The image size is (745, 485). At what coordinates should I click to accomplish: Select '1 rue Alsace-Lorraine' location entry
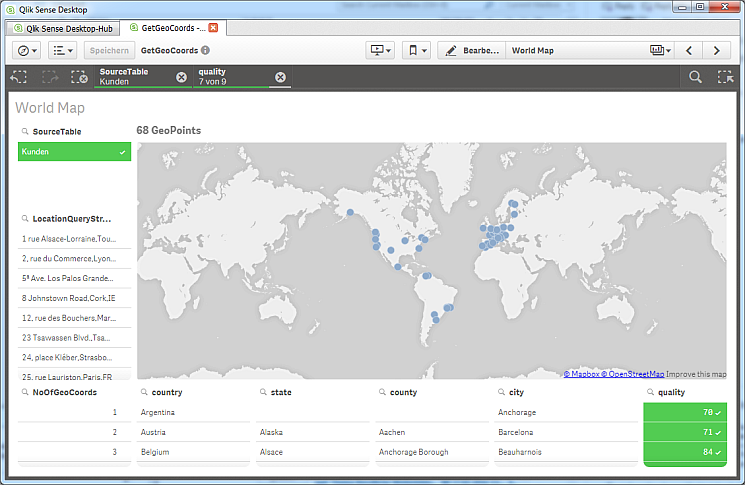tap(75, 238)
